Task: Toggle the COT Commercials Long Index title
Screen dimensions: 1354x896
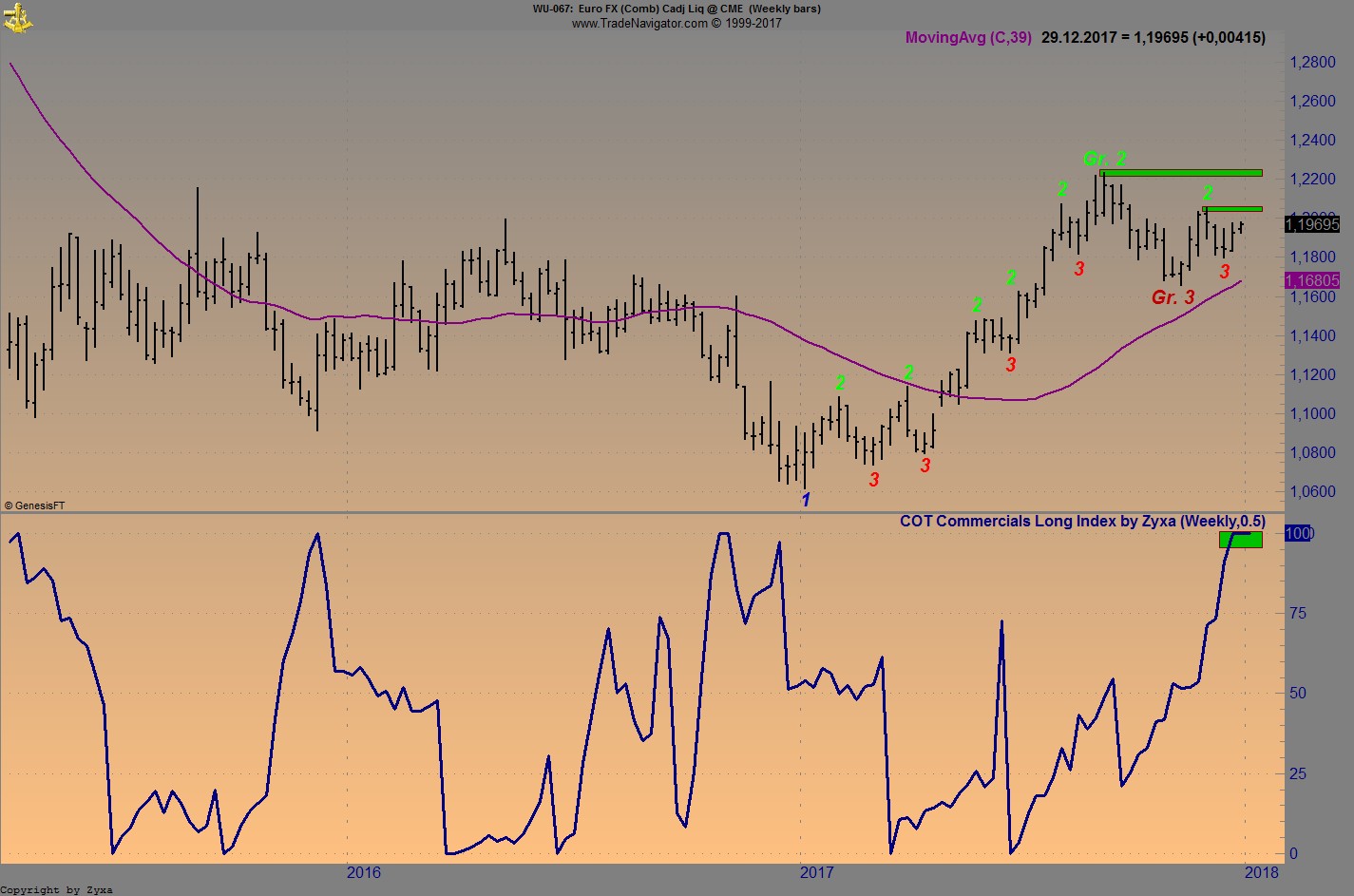Action: click(x=1083, y=521)
